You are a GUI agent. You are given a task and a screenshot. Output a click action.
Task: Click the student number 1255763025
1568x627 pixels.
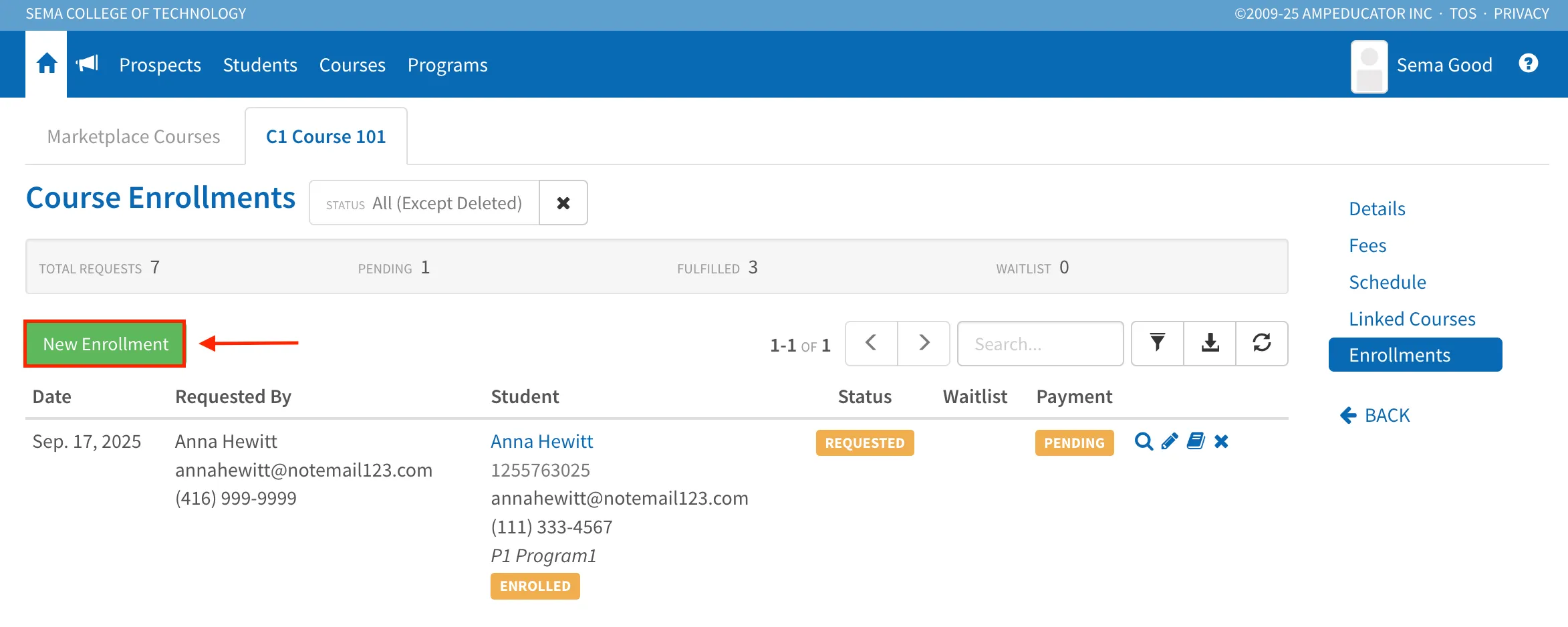tap(541, 470)
